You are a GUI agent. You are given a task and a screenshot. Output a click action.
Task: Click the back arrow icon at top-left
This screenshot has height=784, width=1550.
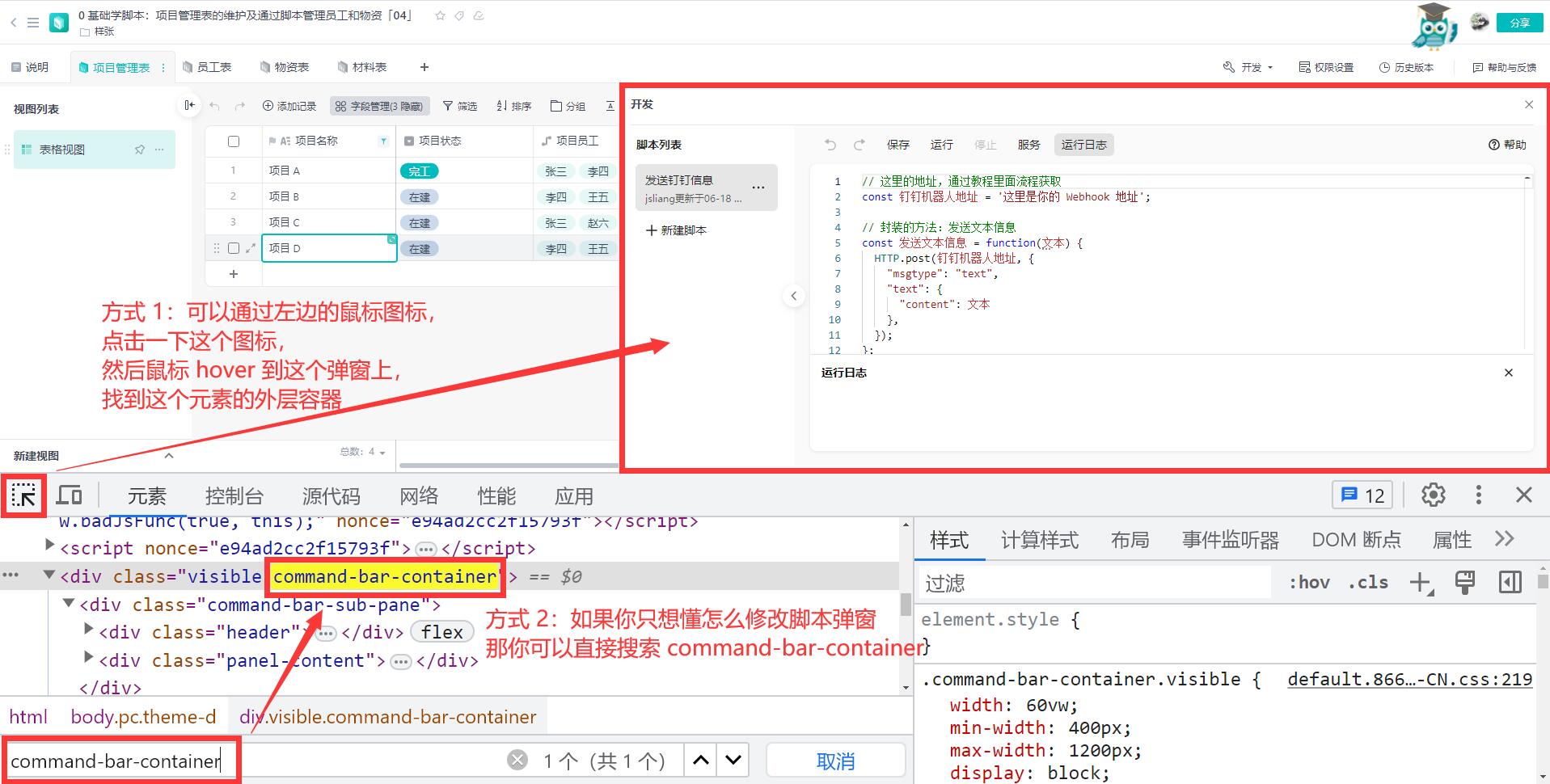(14, 23)
